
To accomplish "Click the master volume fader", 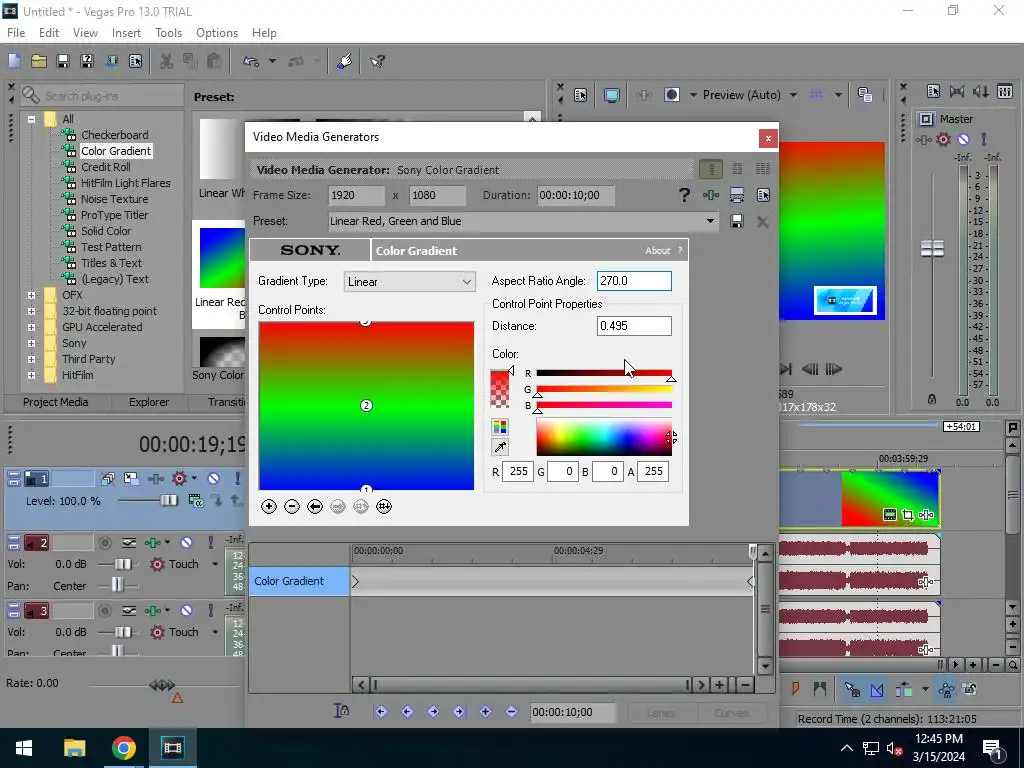I will 932,248.
